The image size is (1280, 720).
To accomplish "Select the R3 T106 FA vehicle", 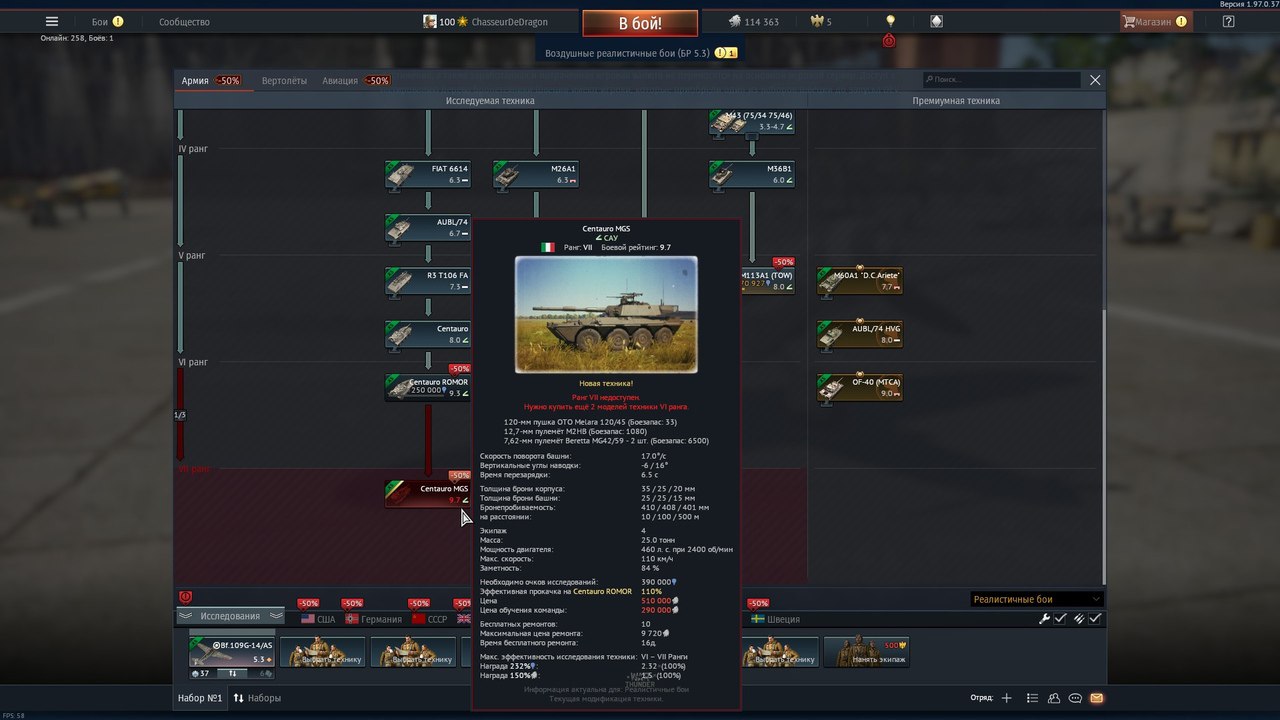I will [428, 281].
